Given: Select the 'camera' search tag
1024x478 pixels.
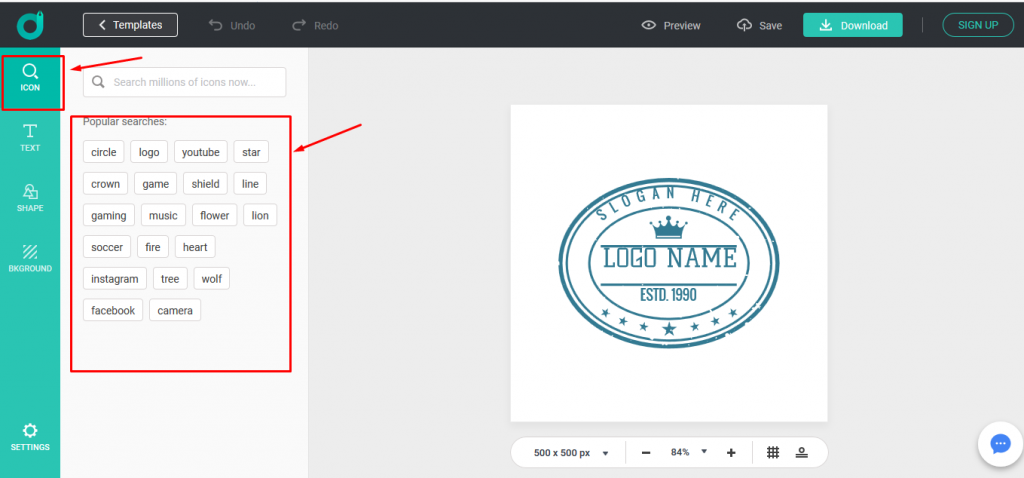Looking at the screenshot, I should [x=174, y=310].
